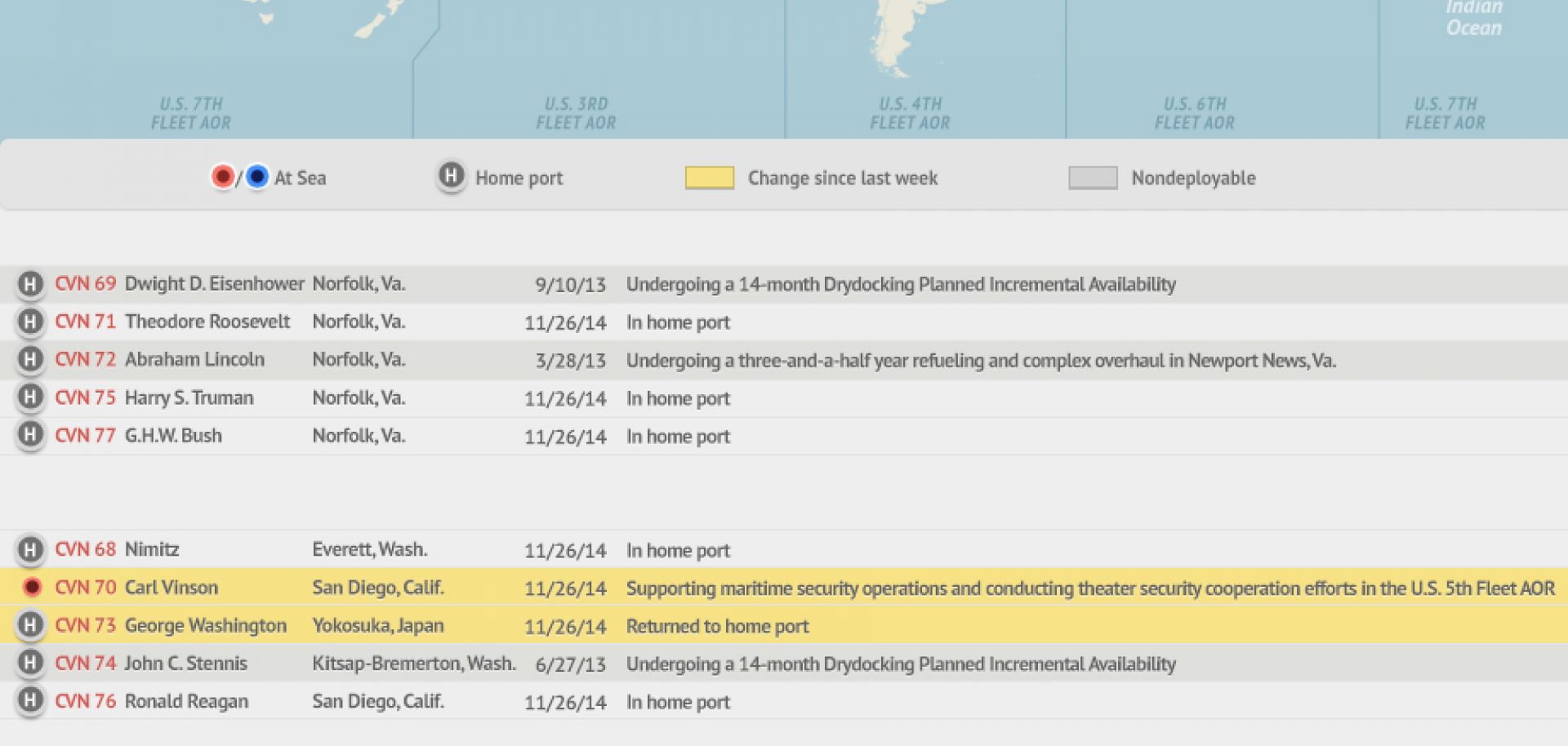Image resolution: width=1568 pixels, height=746 pixels.
Task: Click the Yokosuka, Japan home port text
Action: (x=377, y=625)
